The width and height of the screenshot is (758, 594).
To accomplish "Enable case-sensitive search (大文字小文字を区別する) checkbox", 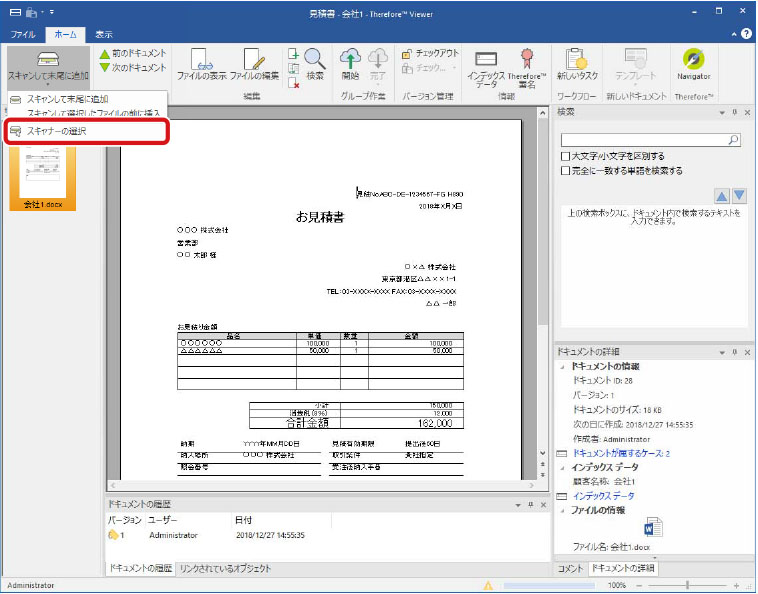I will click(566, 157).
